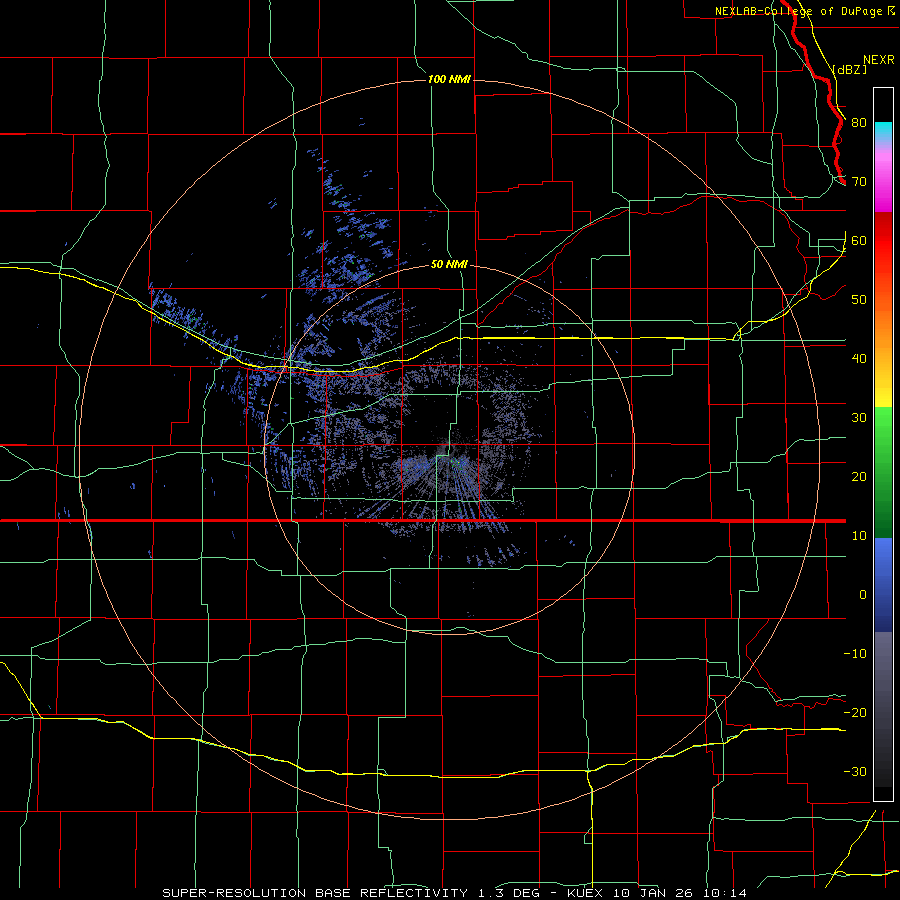Image resolution: width=900 pixels, height=900 pixels.
Task: Click the 50 NMI range ring label
Action: [449, 265]
